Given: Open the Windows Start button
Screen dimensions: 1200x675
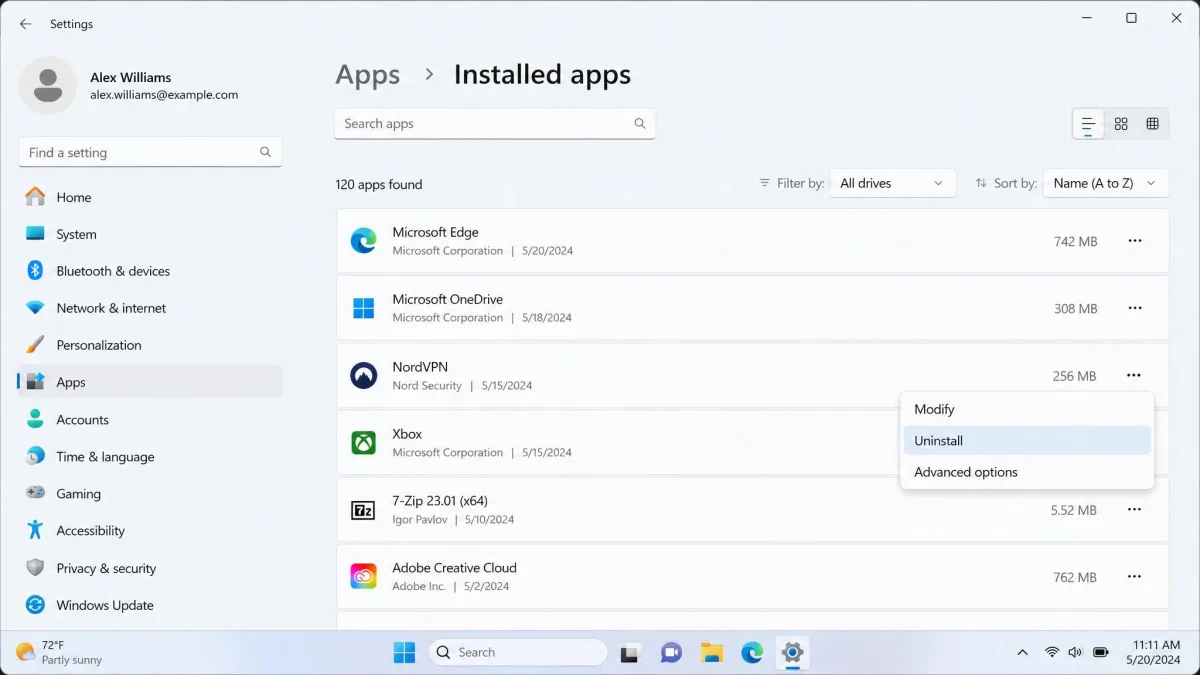Looking at the screenshot, I should (x=404, y=653).
